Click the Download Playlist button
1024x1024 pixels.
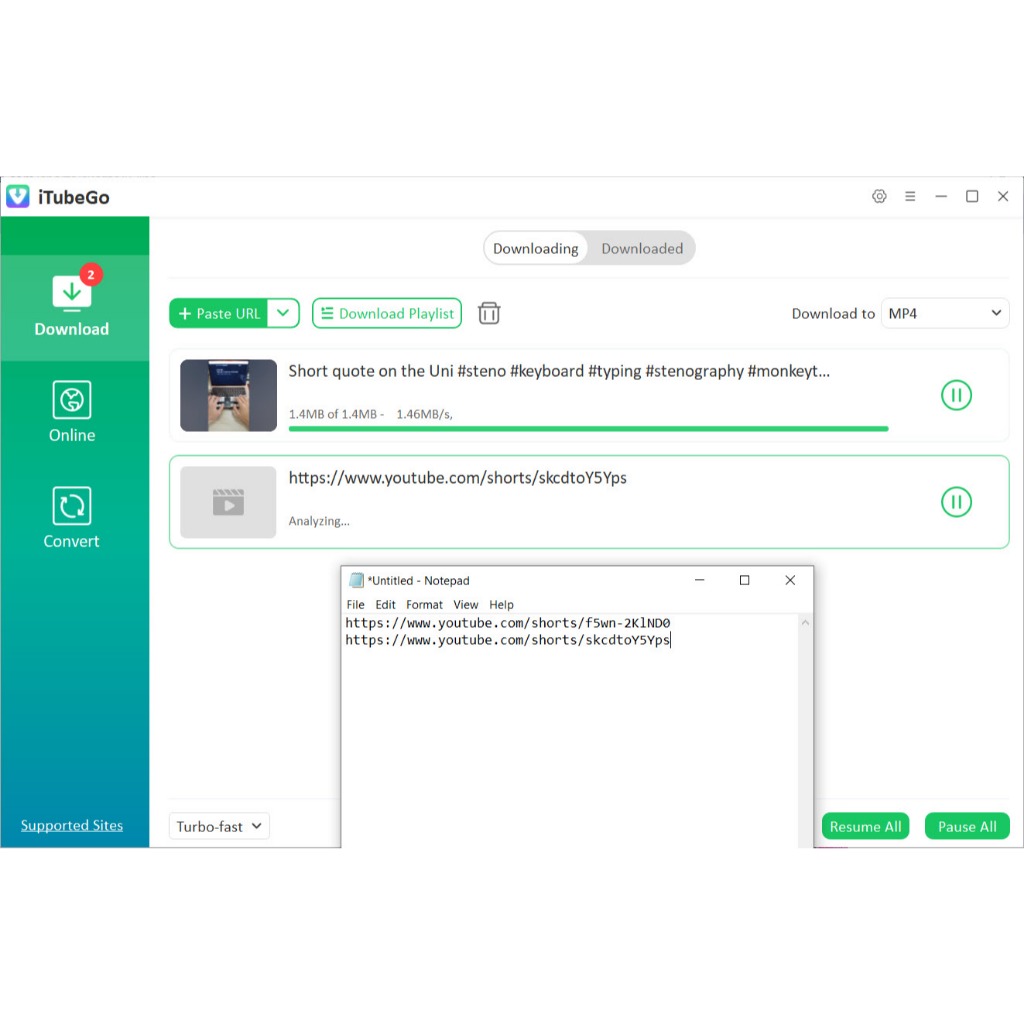tap(387, 313)
